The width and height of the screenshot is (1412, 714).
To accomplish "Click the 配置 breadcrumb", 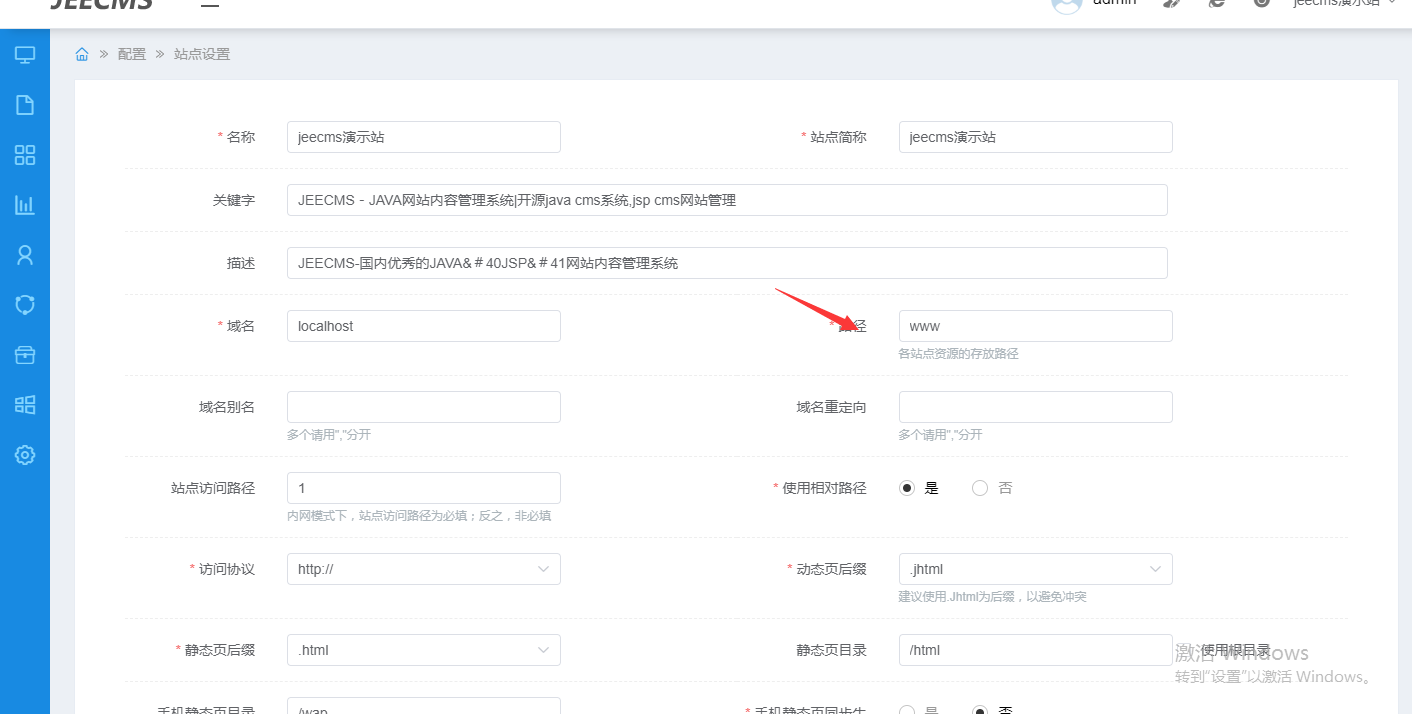I will pyautogui.click(x=132, y=54).
